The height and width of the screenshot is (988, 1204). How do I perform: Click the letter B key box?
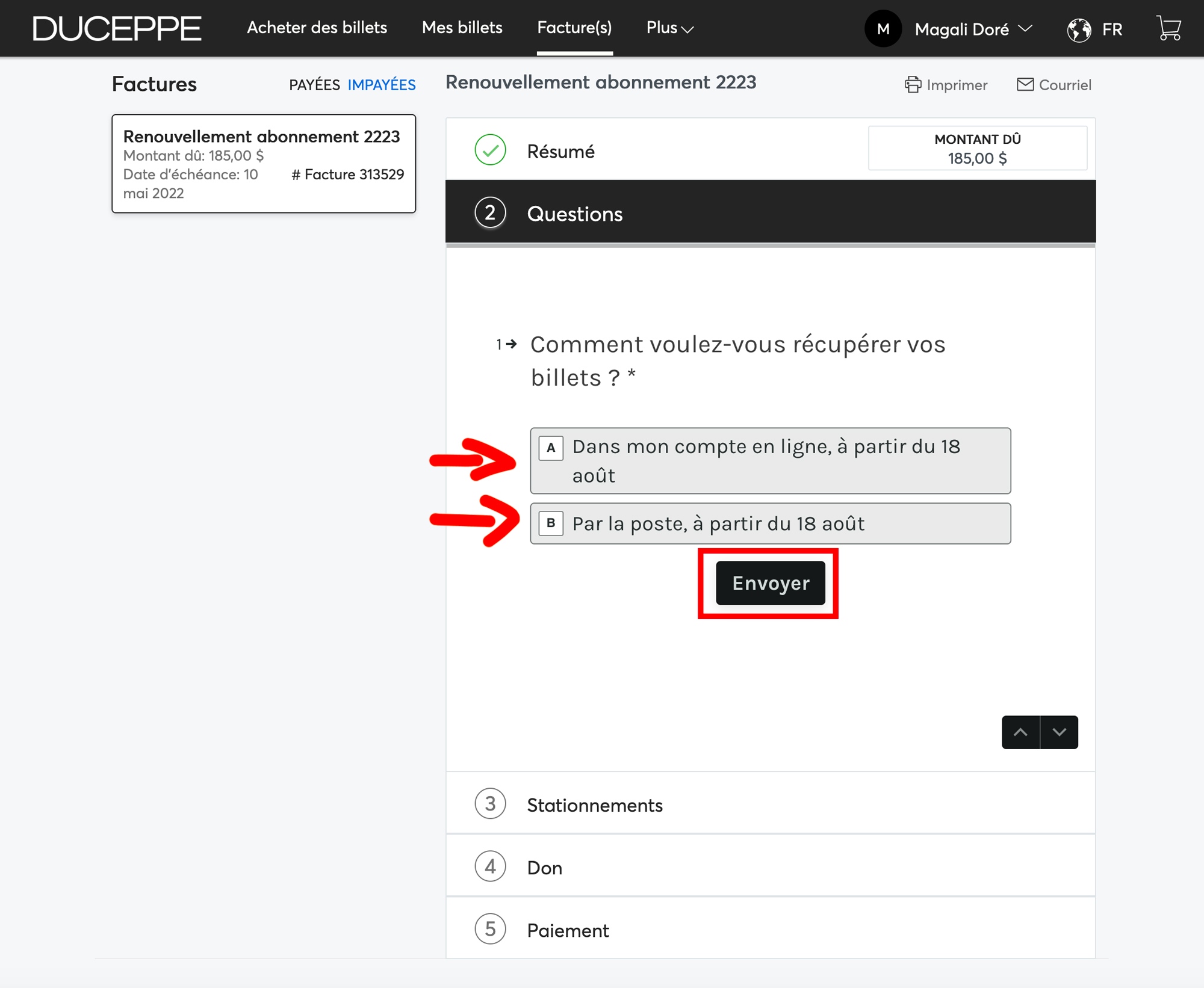click(x=550, y=523)
